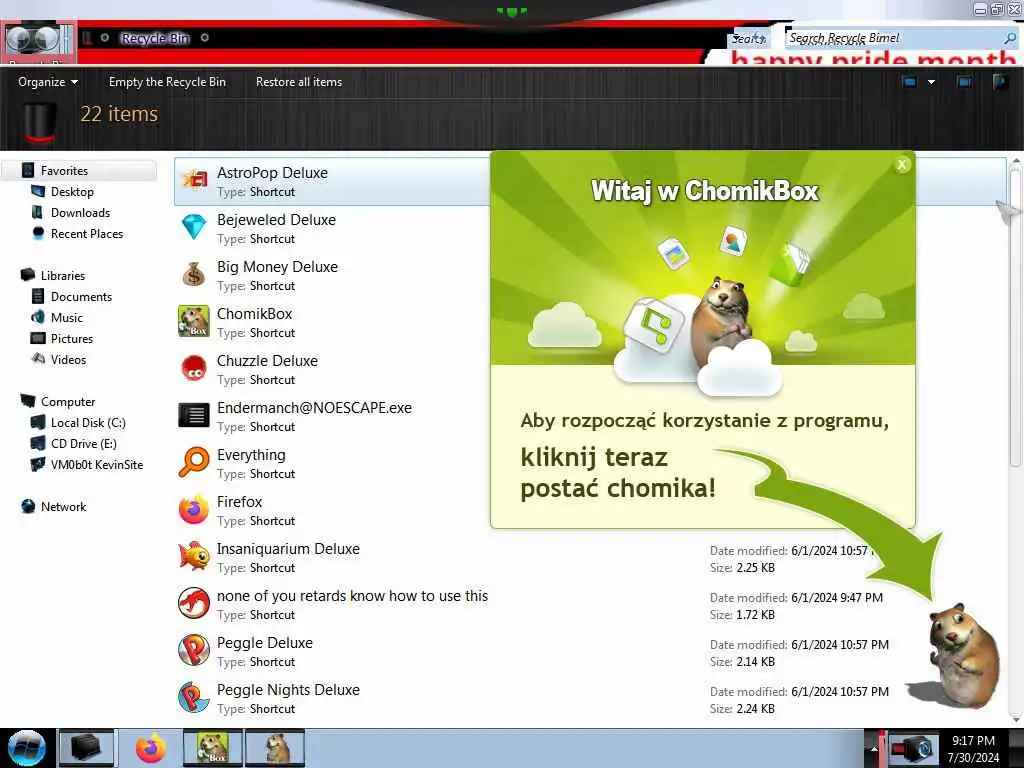Select the Chuzzle Deluxe red fuzzy icon

pos(194,368)
